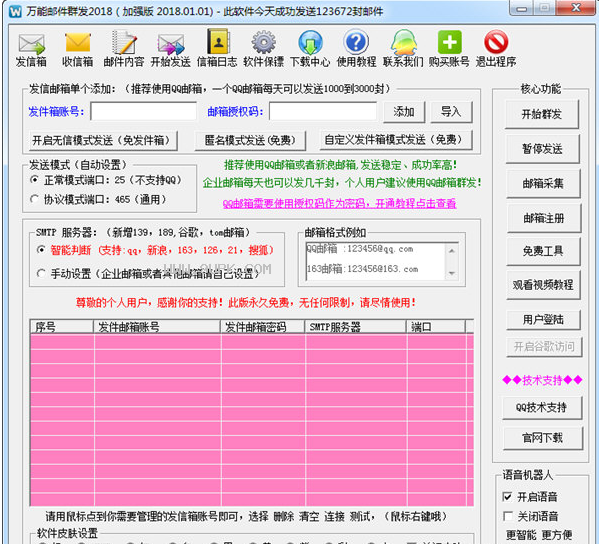This screenshot has width=599, height=544.
Task: Click the 退出程序 exit program icon
Action: point(496,48)
